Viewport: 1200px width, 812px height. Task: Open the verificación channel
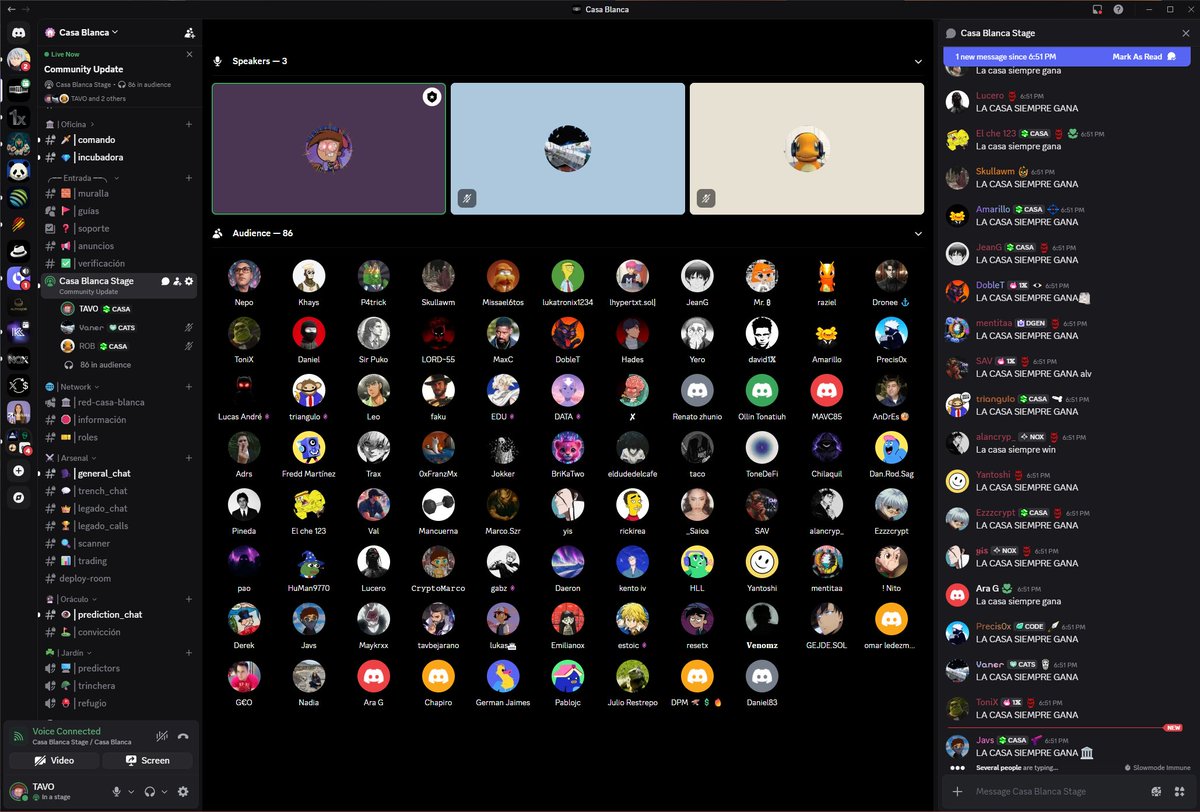(119, 264)
